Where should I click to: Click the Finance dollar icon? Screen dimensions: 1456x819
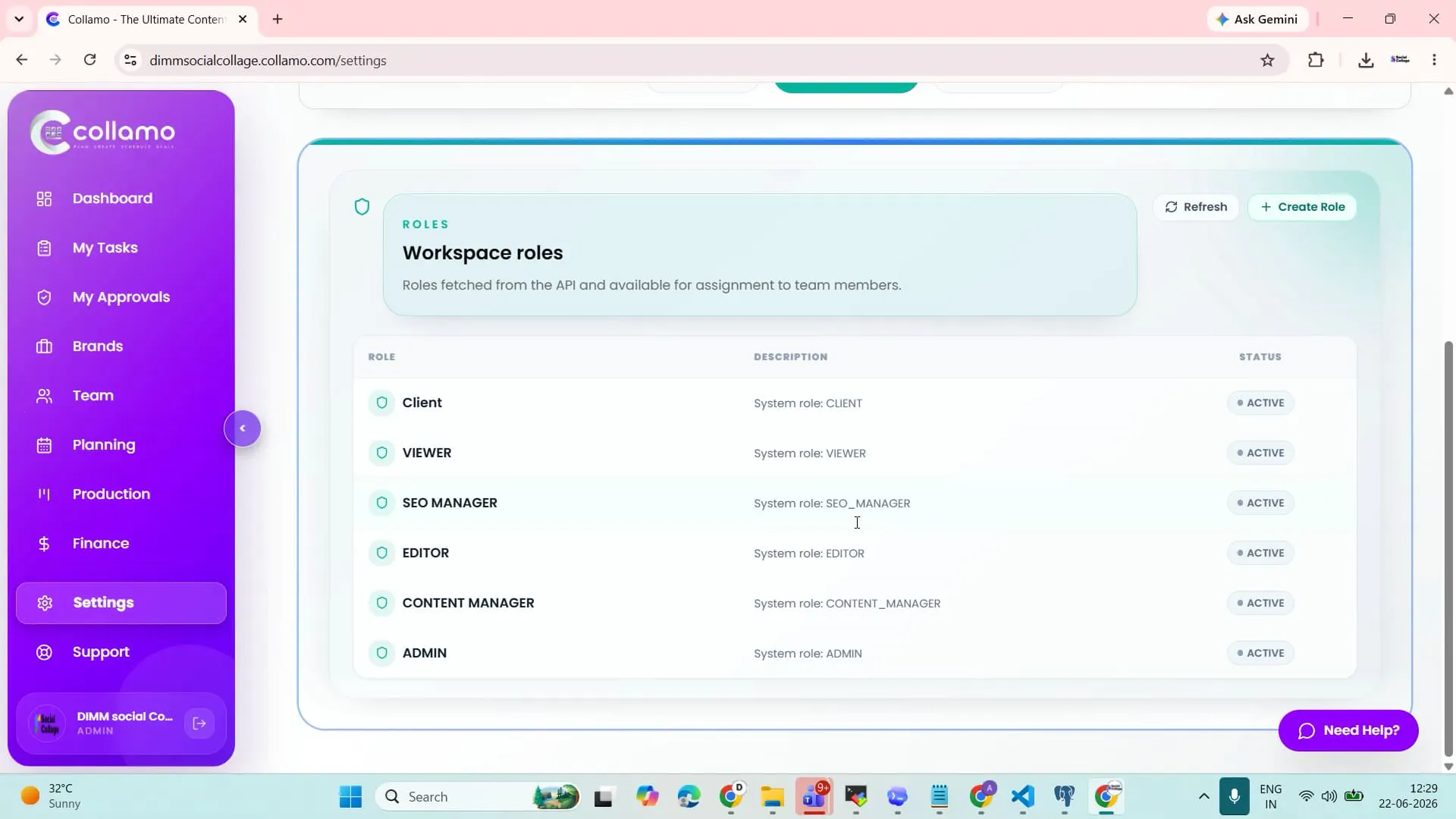point(44,544)
